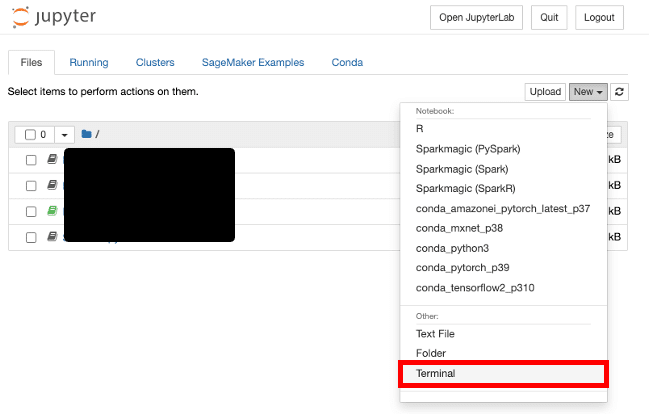Click the Jupyter logo
649x414 pixels.
(54, 17)
